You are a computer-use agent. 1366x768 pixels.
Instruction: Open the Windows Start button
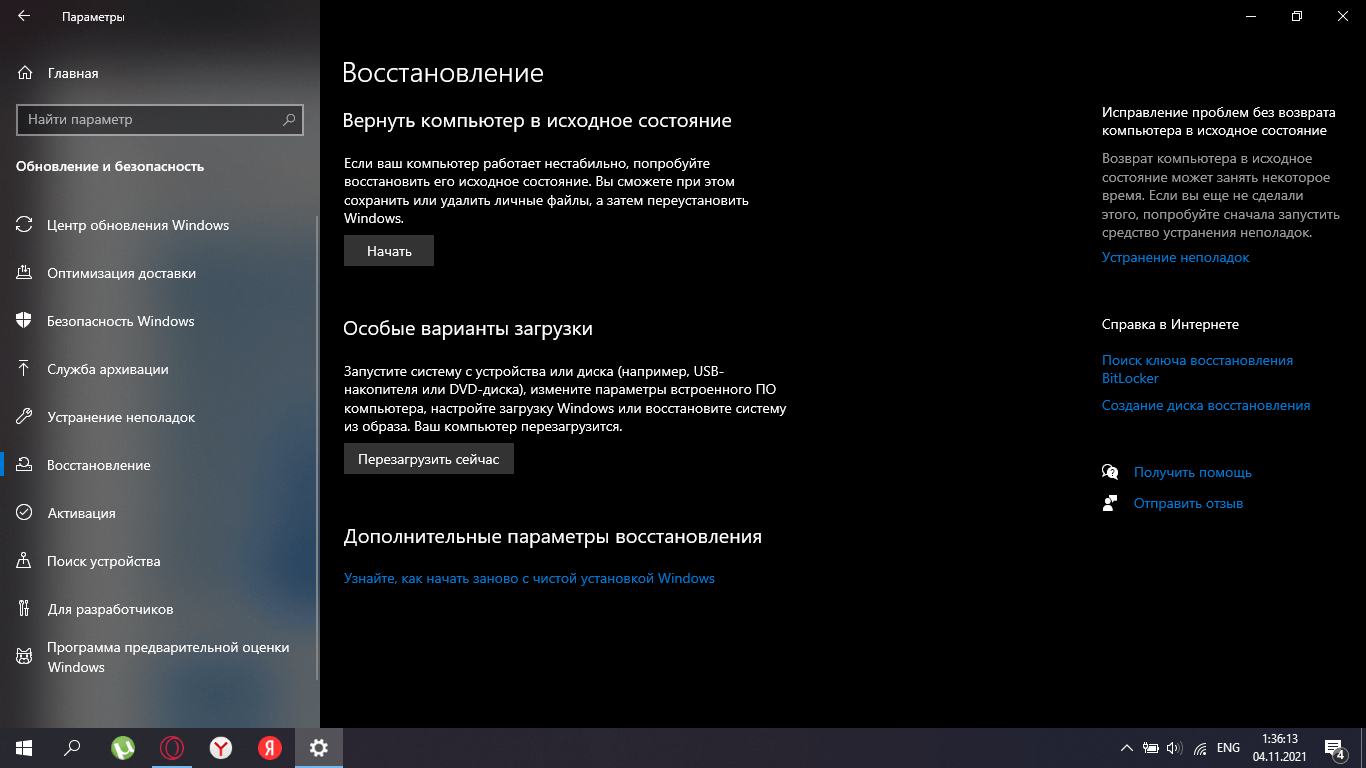(x=24, y=748)
